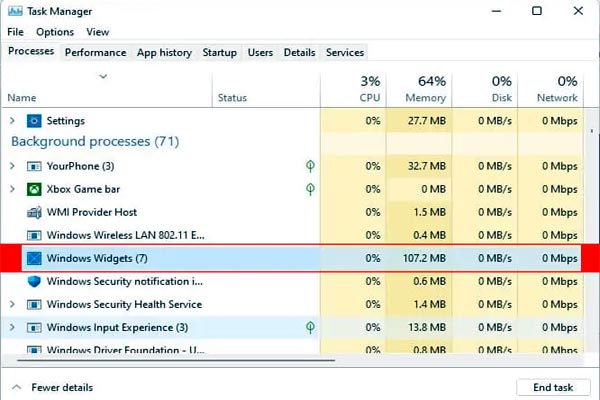Screen dimensions: 600x400
Task: Open the File menu
Action: (x=15, y=32)
